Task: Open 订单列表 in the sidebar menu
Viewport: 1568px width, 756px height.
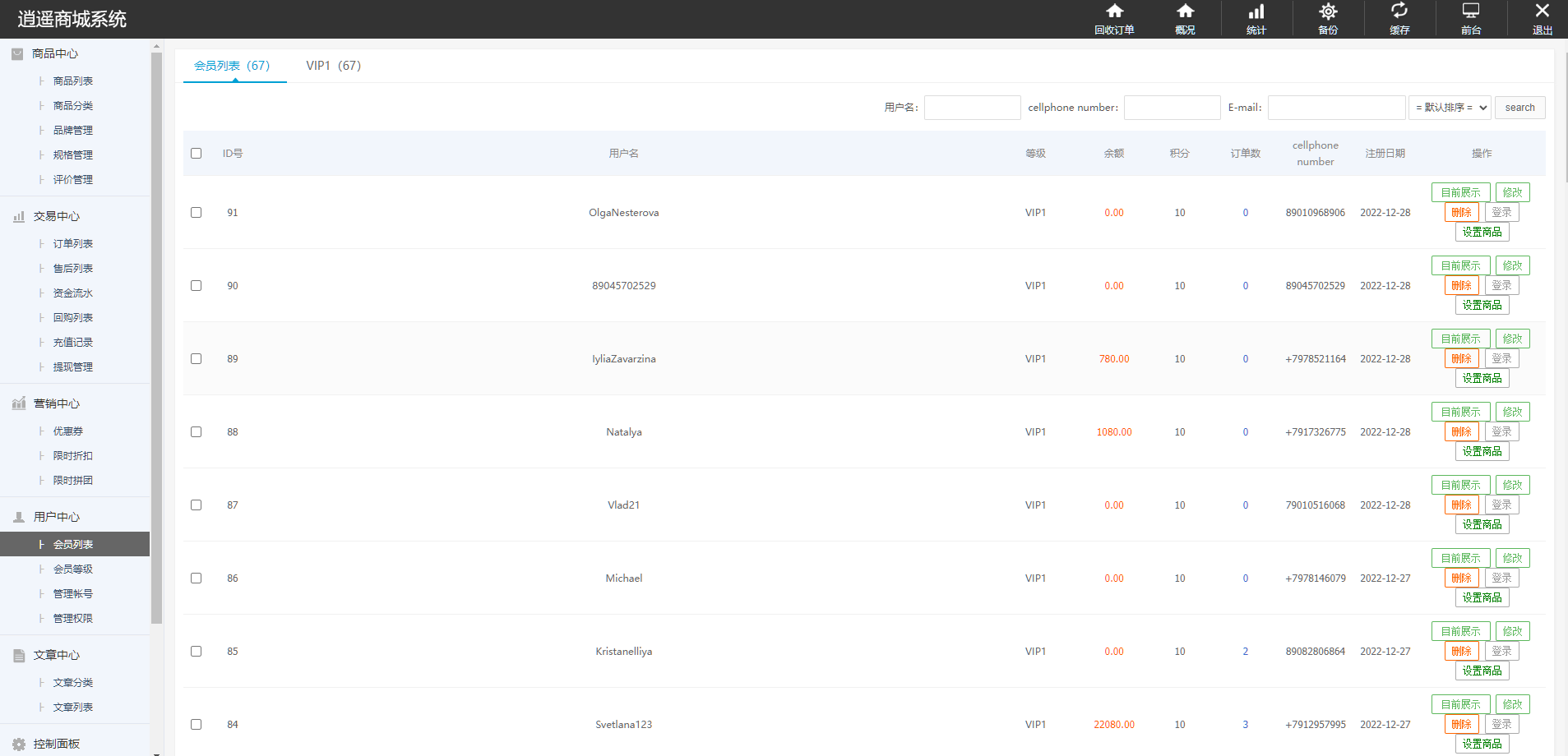Action: pyautogui.click(x=73, y=244)
